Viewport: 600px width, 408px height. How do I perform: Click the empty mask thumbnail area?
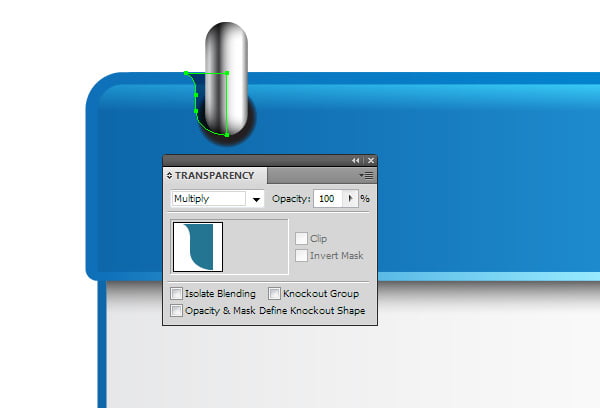coord(256,247)
